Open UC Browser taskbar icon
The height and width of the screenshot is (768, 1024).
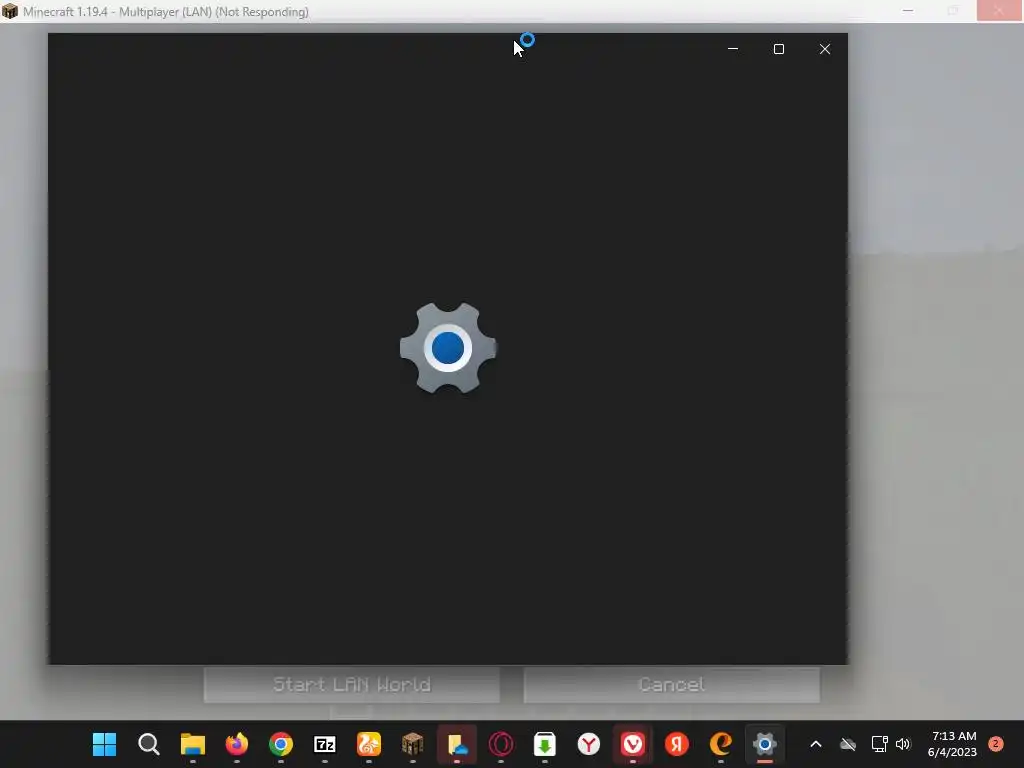(x=369, y=744)
